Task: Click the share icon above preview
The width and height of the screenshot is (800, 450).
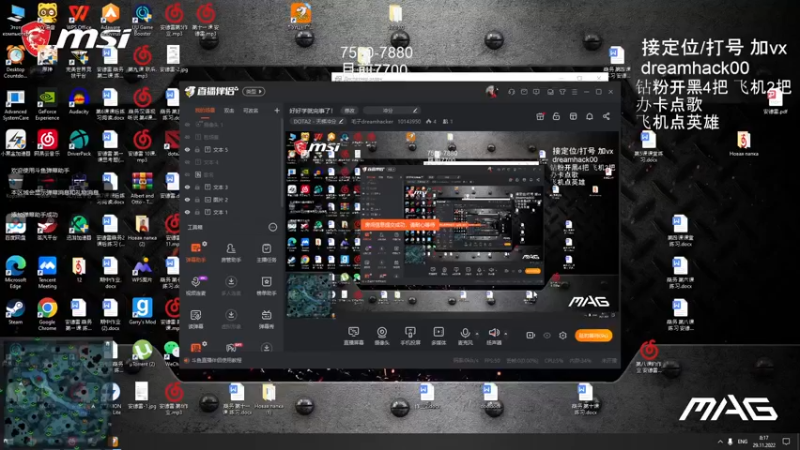Action: 606,116
